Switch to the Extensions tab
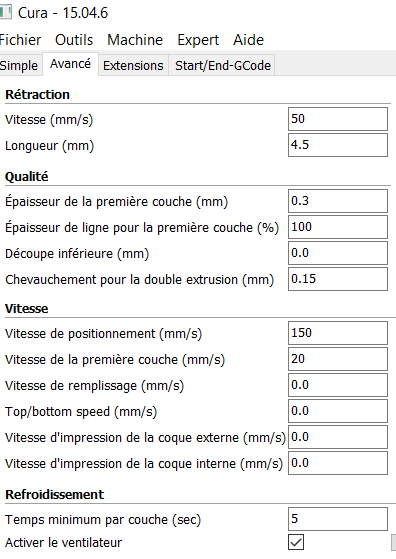The width and height of the screenshot is (396, 559). (133, 66)
